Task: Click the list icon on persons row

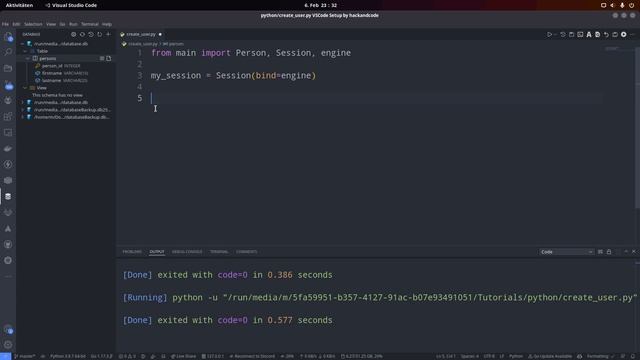Action: coord(102,58)
